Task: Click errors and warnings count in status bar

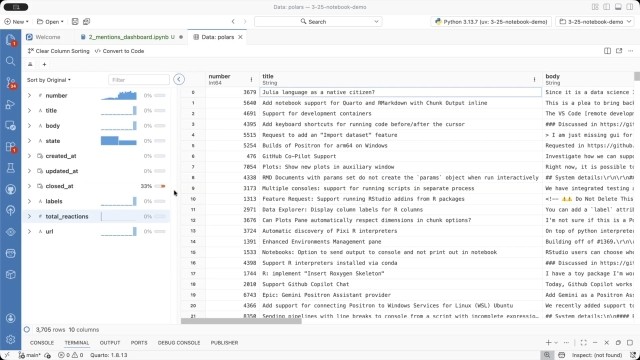Action: [71, 355]
